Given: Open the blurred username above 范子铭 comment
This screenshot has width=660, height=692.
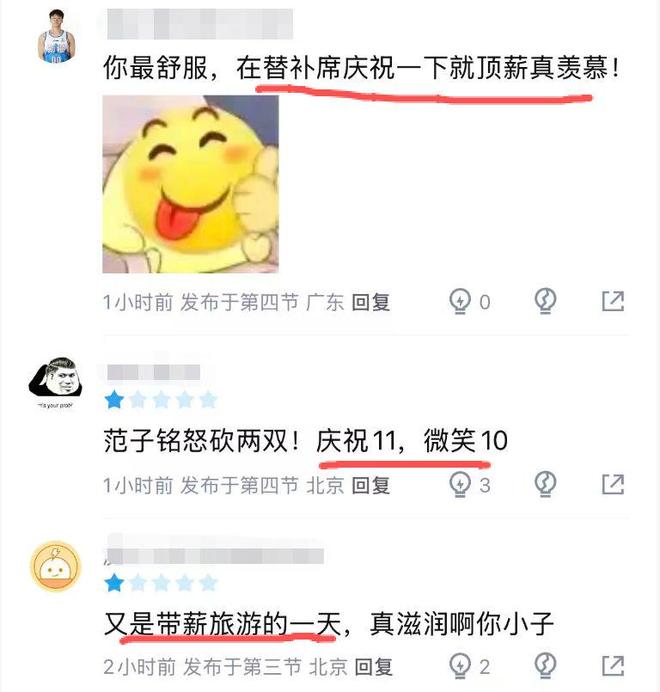Looking at the screenshot, I should pos(154,372).
